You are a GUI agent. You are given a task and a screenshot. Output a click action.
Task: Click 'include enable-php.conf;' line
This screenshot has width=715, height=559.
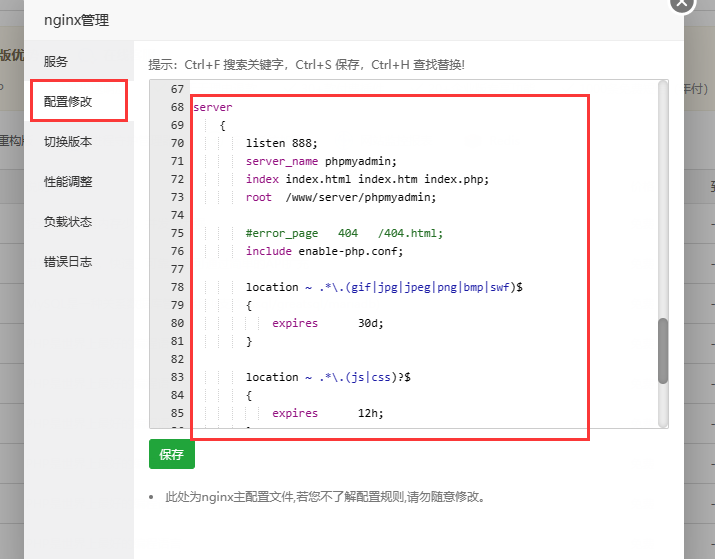tap(324, 251)
